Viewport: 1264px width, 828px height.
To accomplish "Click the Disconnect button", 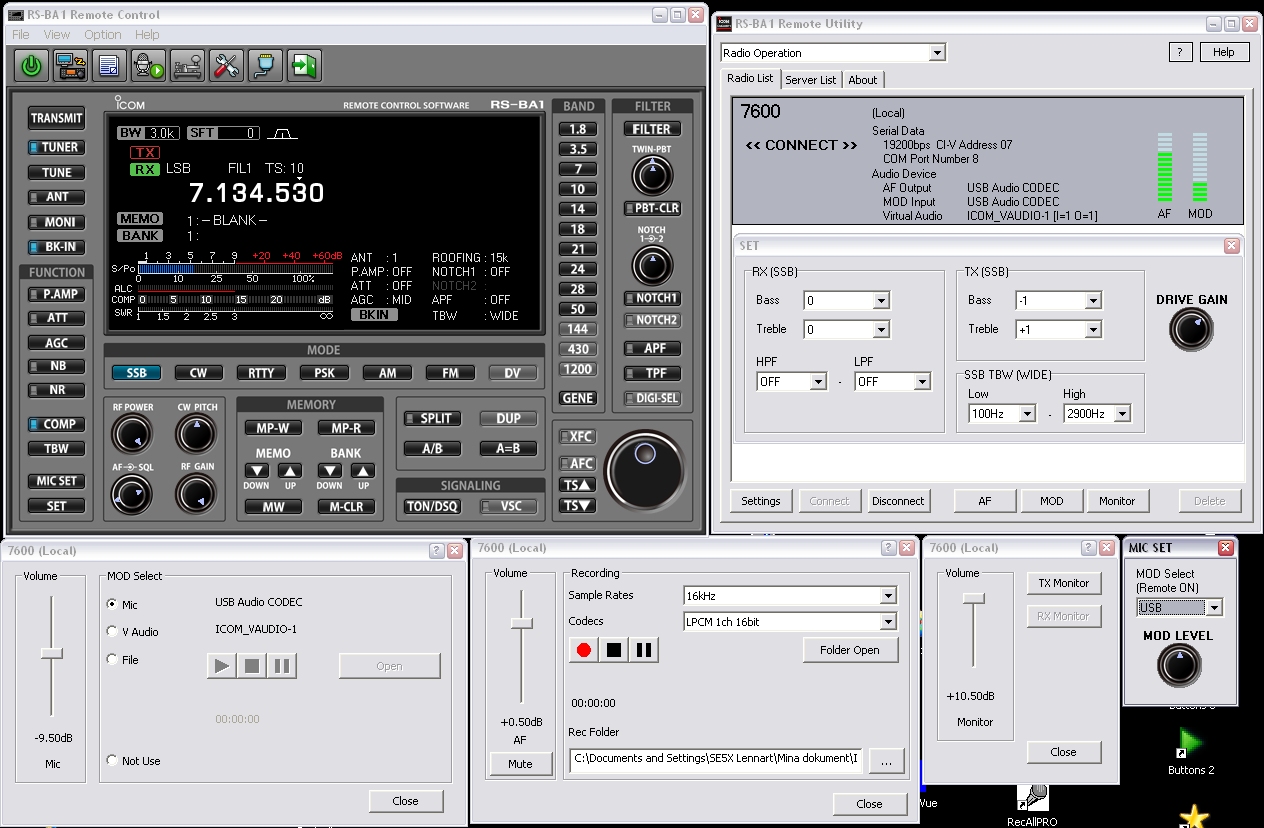I will coord(898,501).
